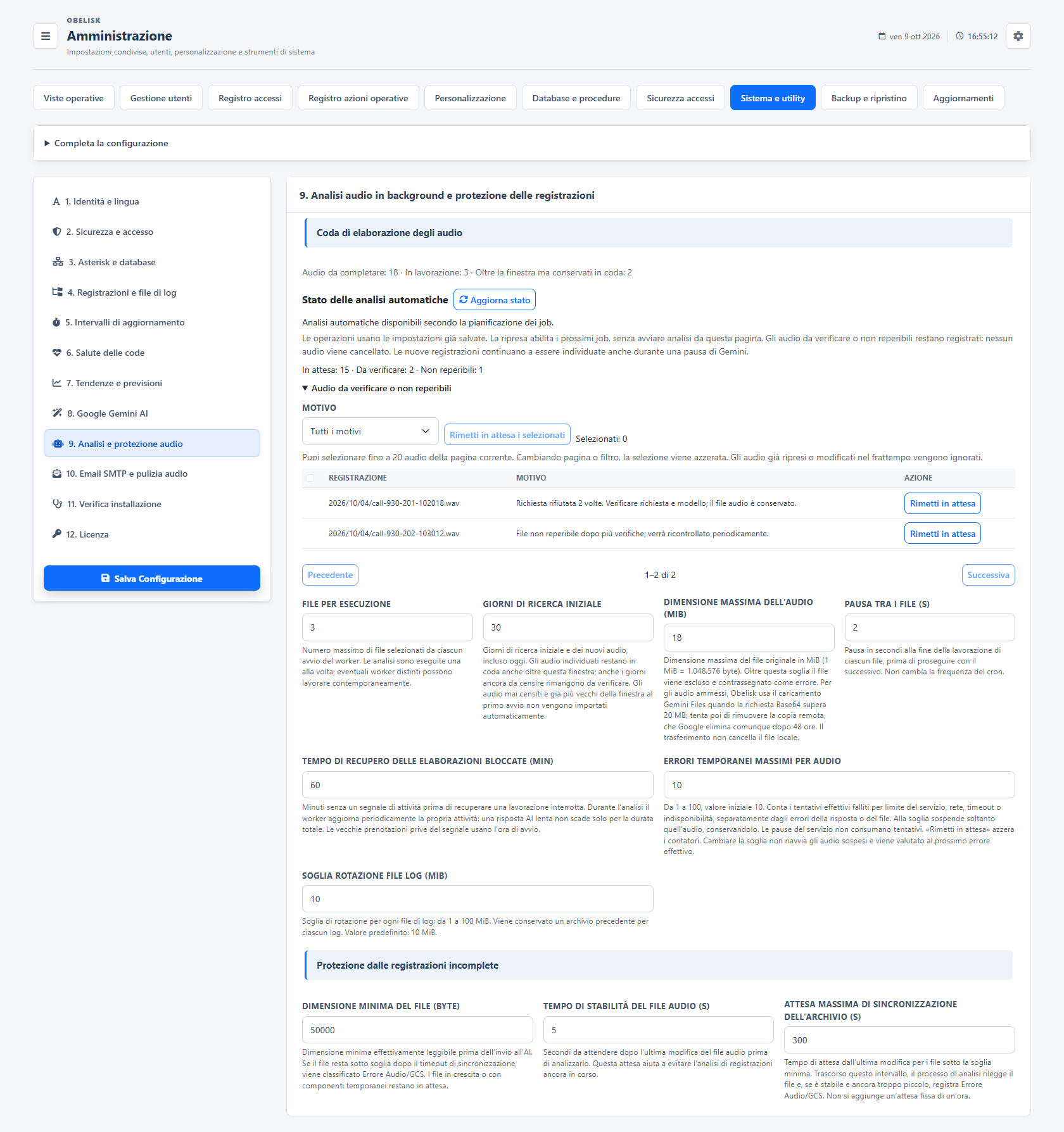Go to the Precedente page
The height and width of the screenshot is (1132, 1064).
coord(330,575)
